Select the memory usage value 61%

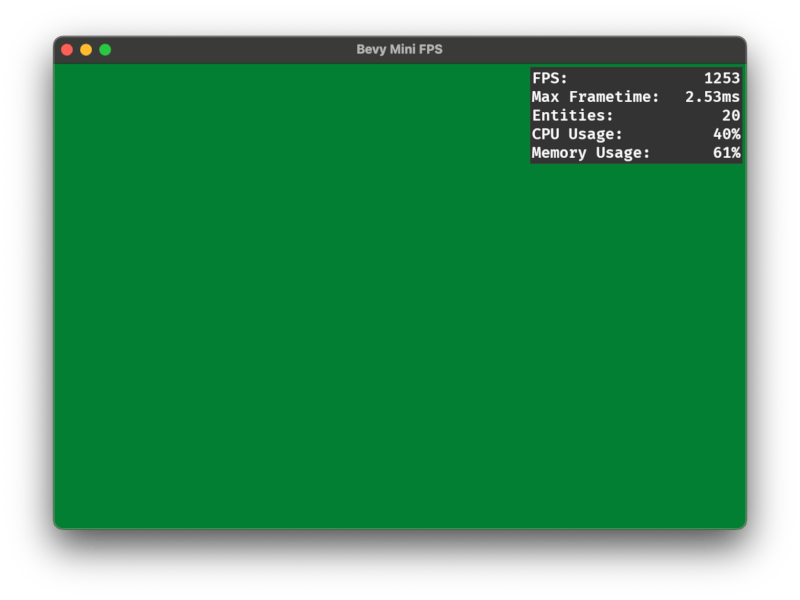(727, 153)
